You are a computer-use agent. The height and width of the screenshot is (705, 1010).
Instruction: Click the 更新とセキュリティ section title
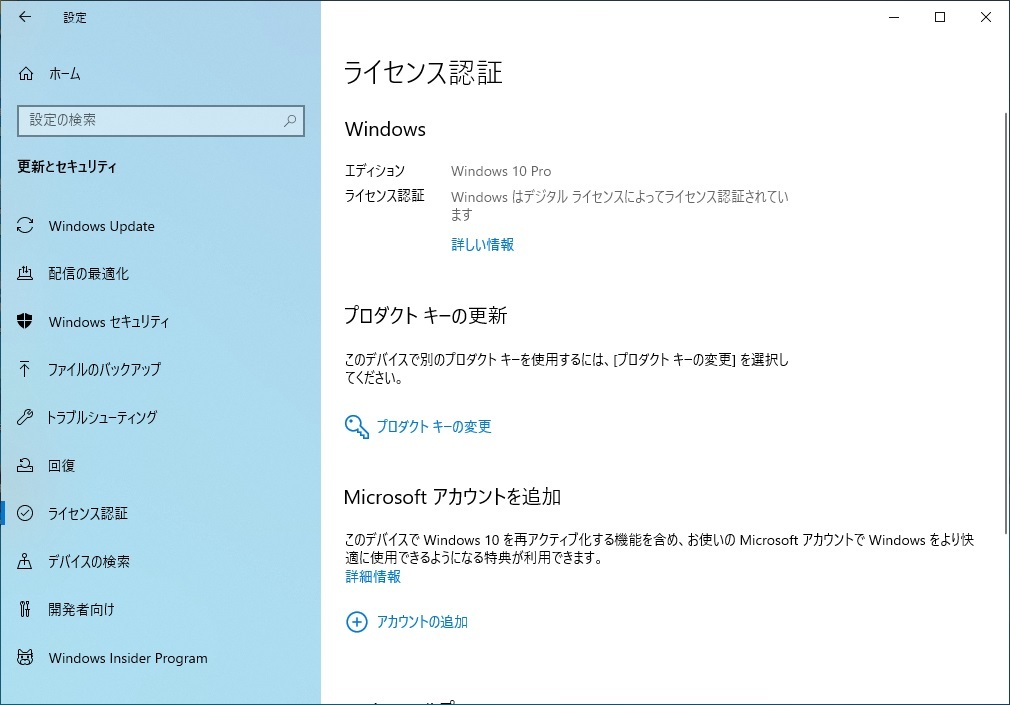tap(67, 167)
